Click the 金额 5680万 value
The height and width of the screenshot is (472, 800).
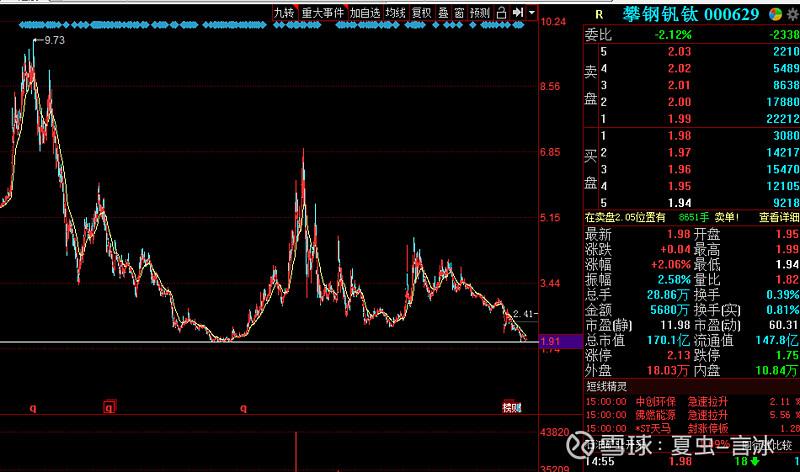[x=670, y=310]
